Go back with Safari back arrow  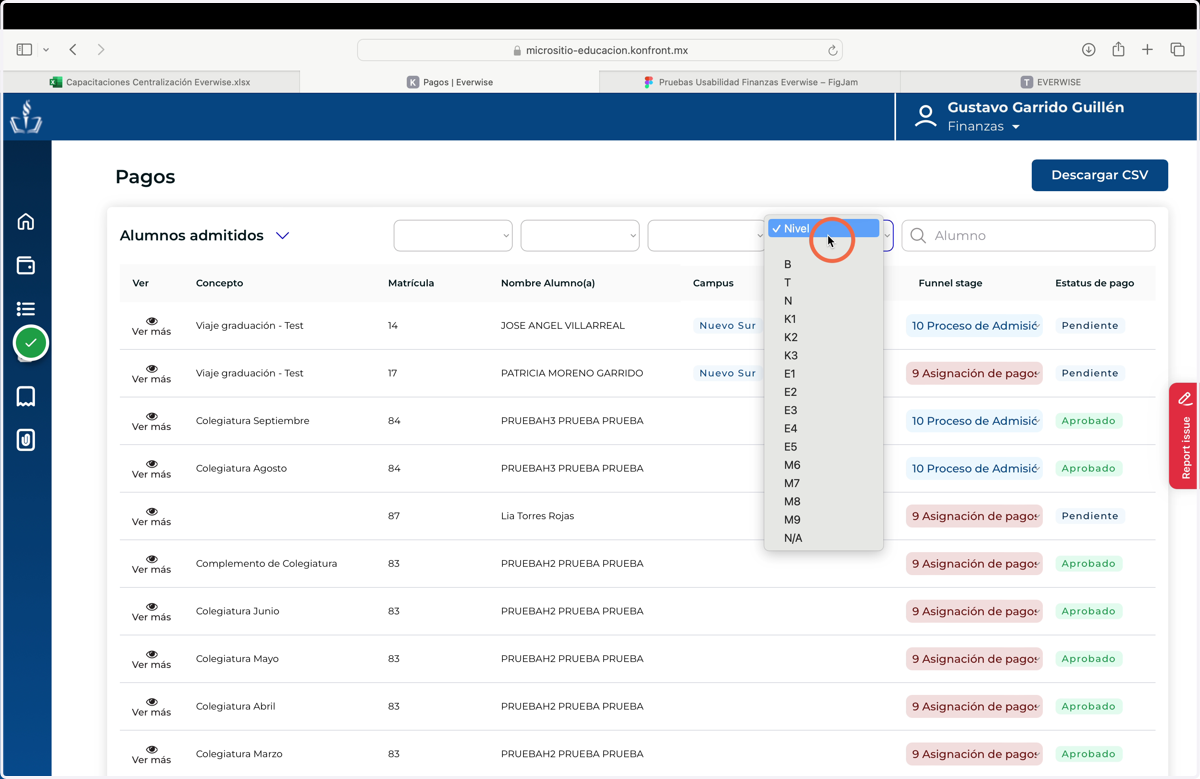tap(73, 50)
